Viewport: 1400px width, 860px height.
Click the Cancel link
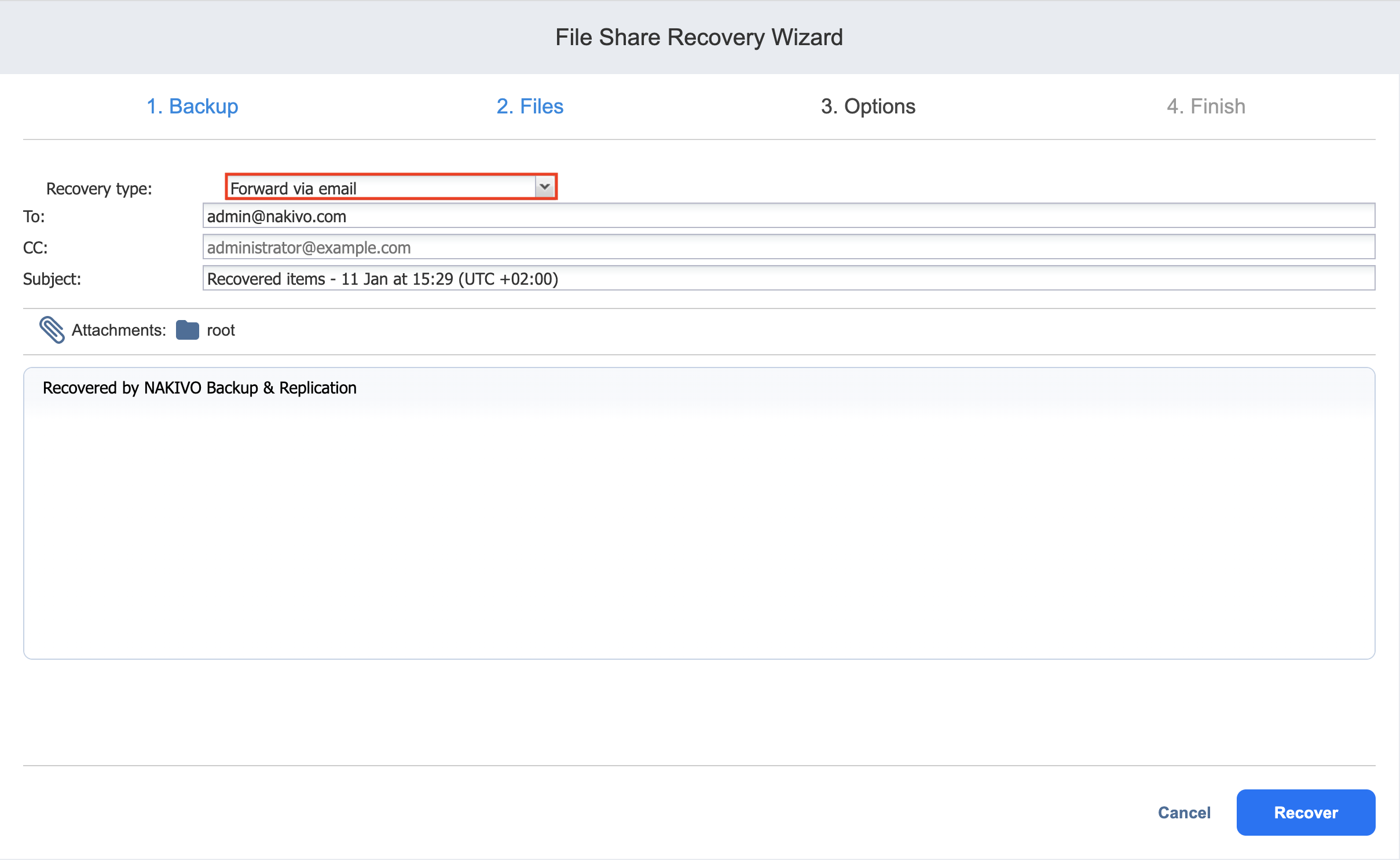point(1184,813)
